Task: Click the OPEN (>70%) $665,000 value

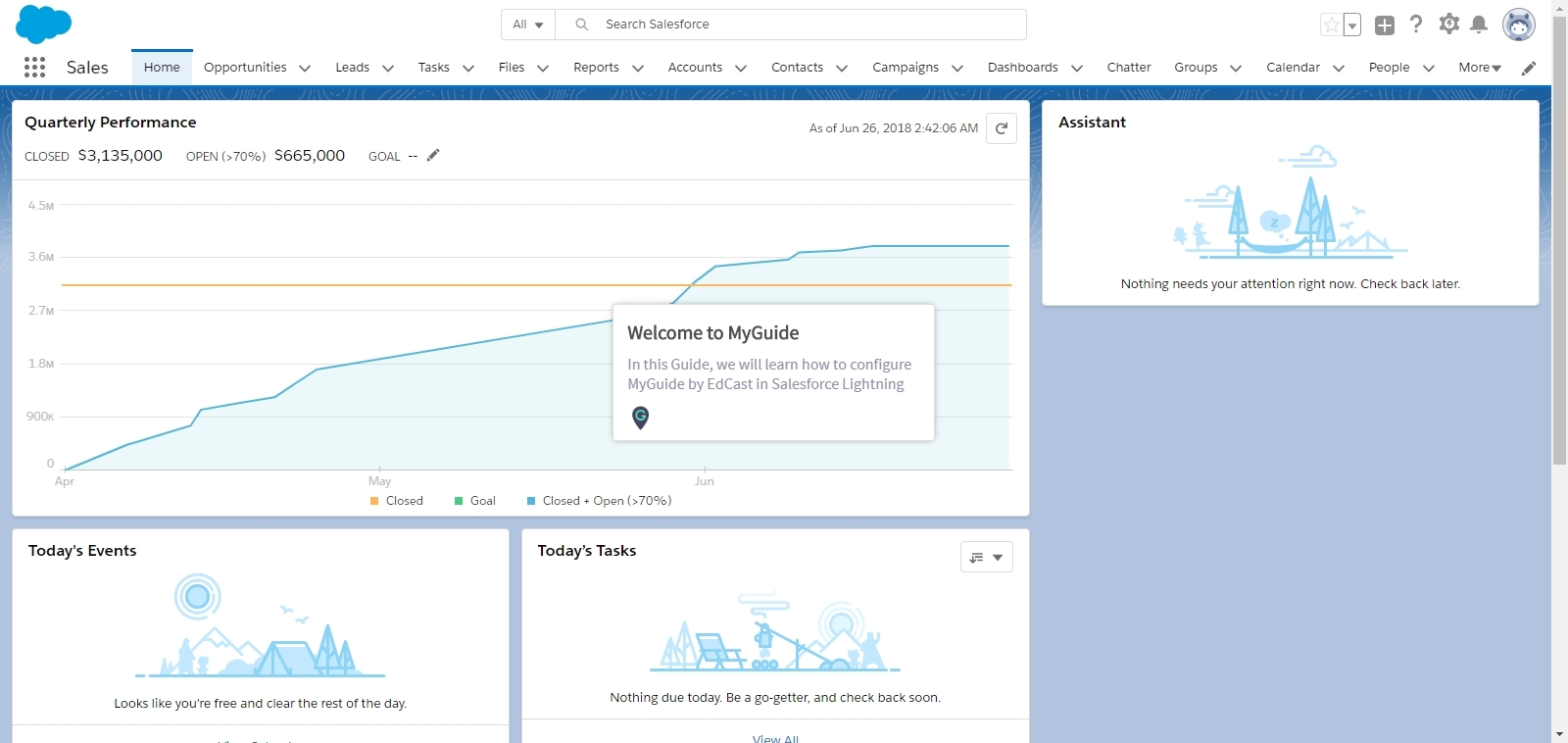Action: 310,156
